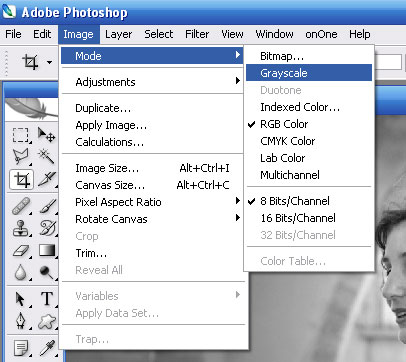Expand the Mode submenu
The width and height of the screenshot is (406, 362).
point(152,56)
